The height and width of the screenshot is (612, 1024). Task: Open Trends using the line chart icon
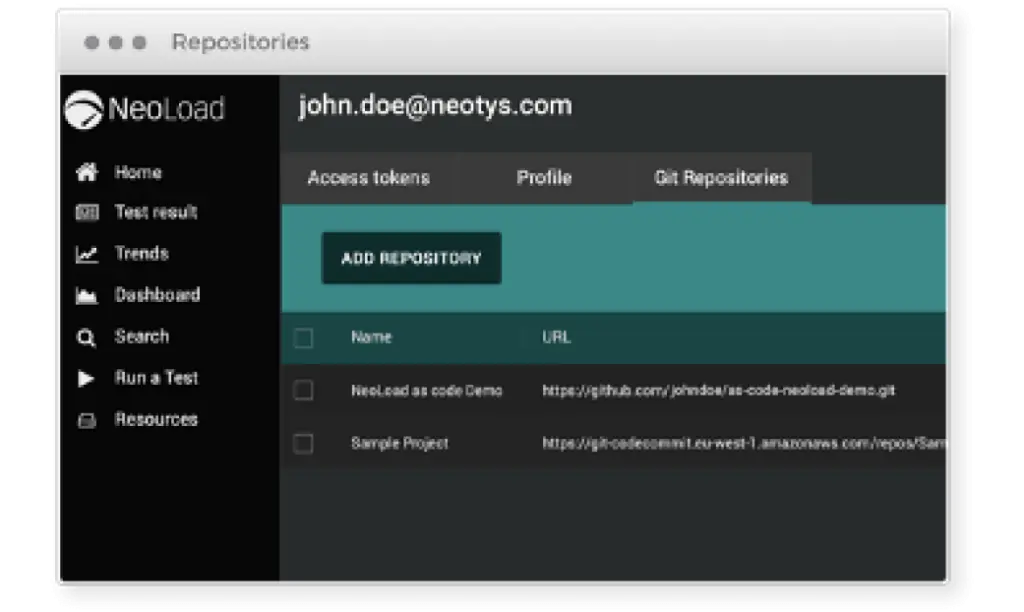(x=87, y=254)
